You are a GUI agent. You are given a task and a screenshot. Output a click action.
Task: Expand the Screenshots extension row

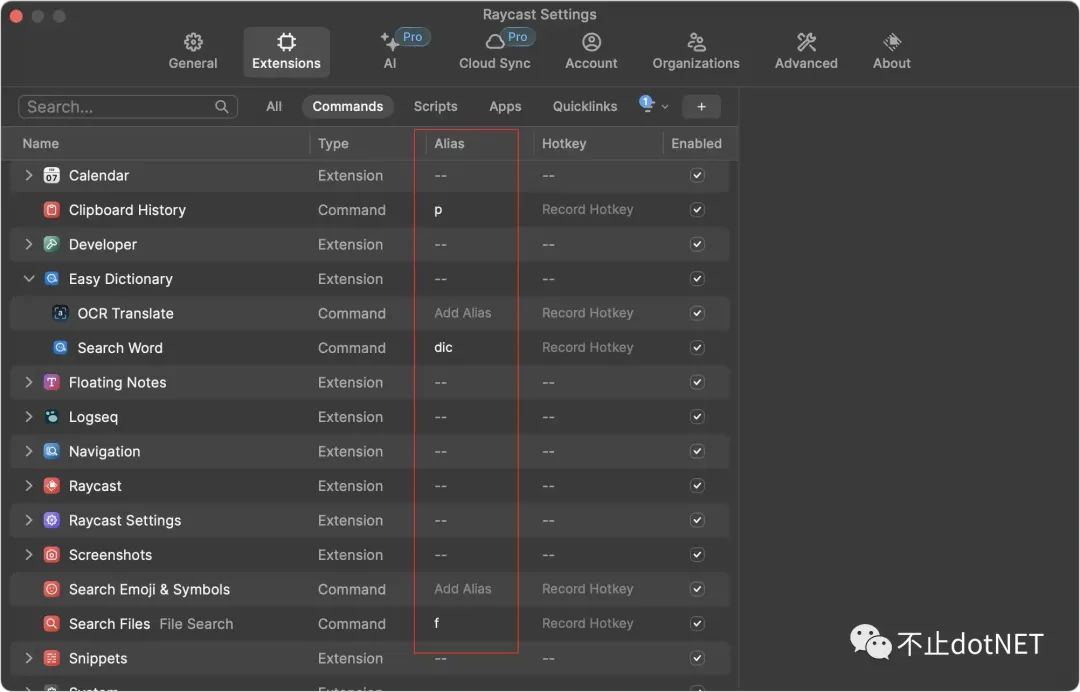[28, 554]
